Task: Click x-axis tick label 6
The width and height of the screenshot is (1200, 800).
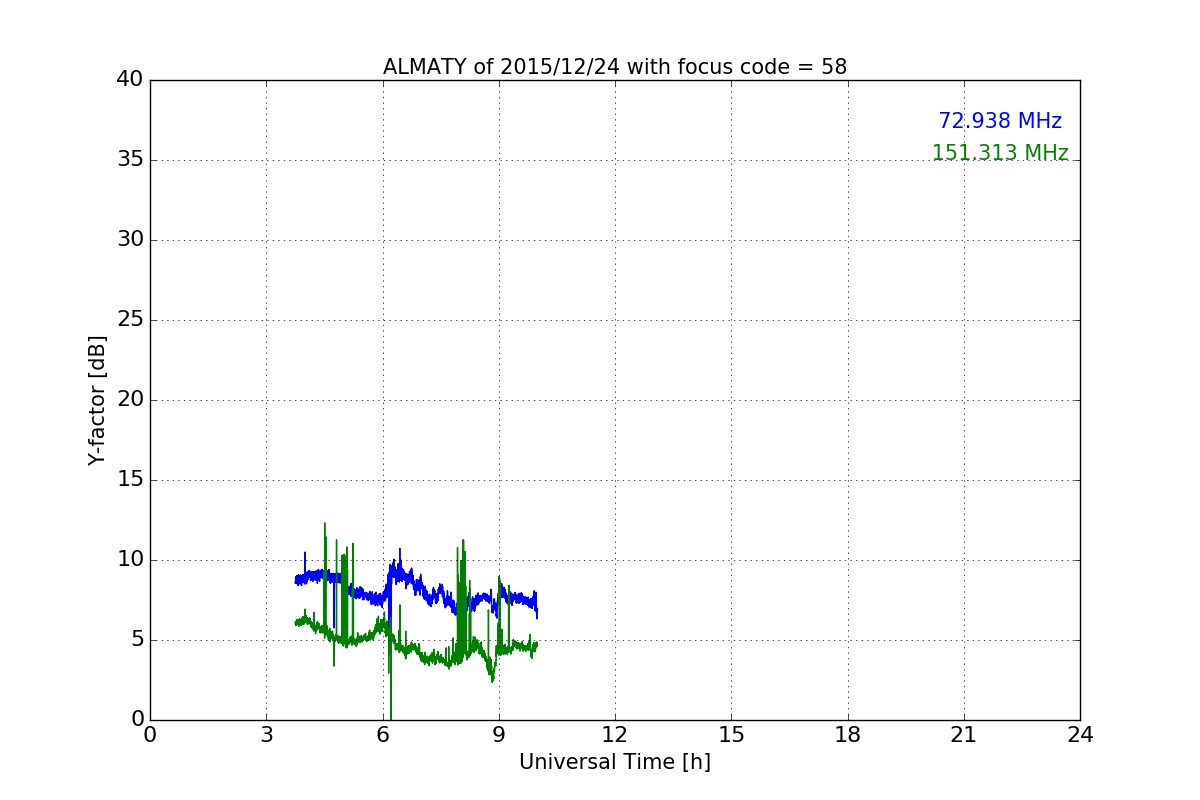Action: (383, 735)
